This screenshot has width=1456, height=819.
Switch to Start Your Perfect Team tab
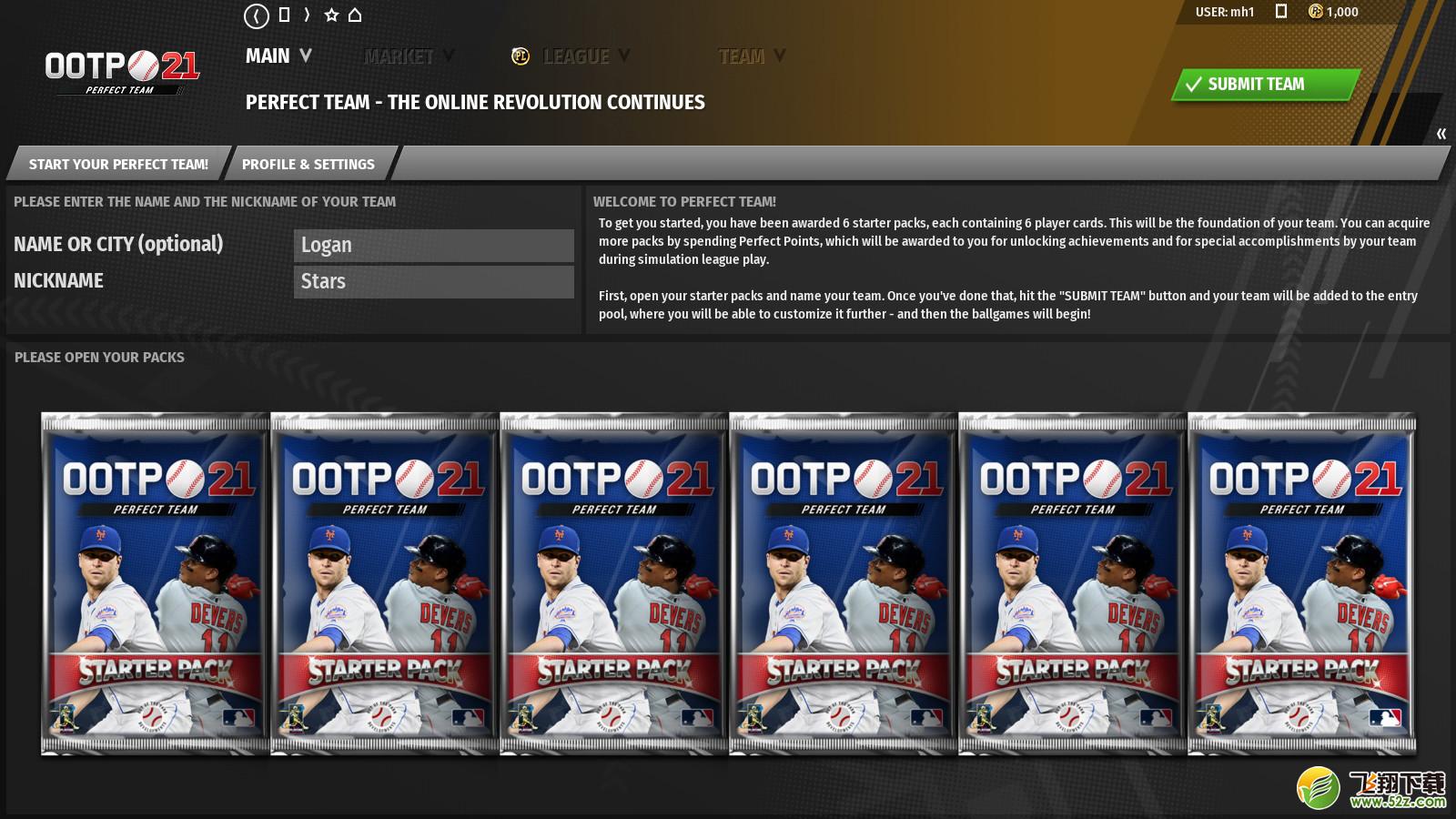coord(118,164)
